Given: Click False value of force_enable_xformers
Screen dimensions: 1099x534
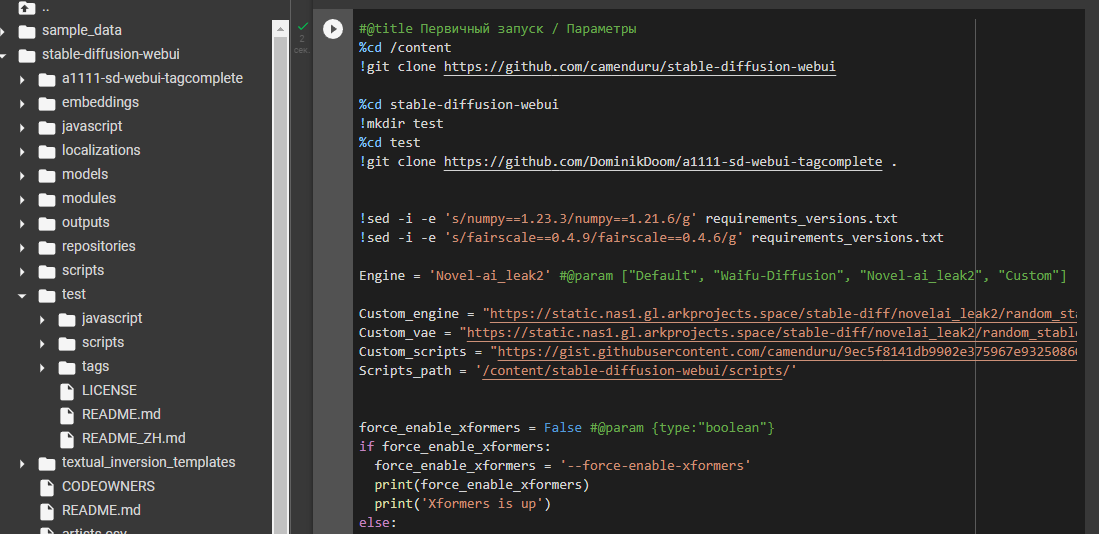Looking at the screenshot, I should pos(563,427).
